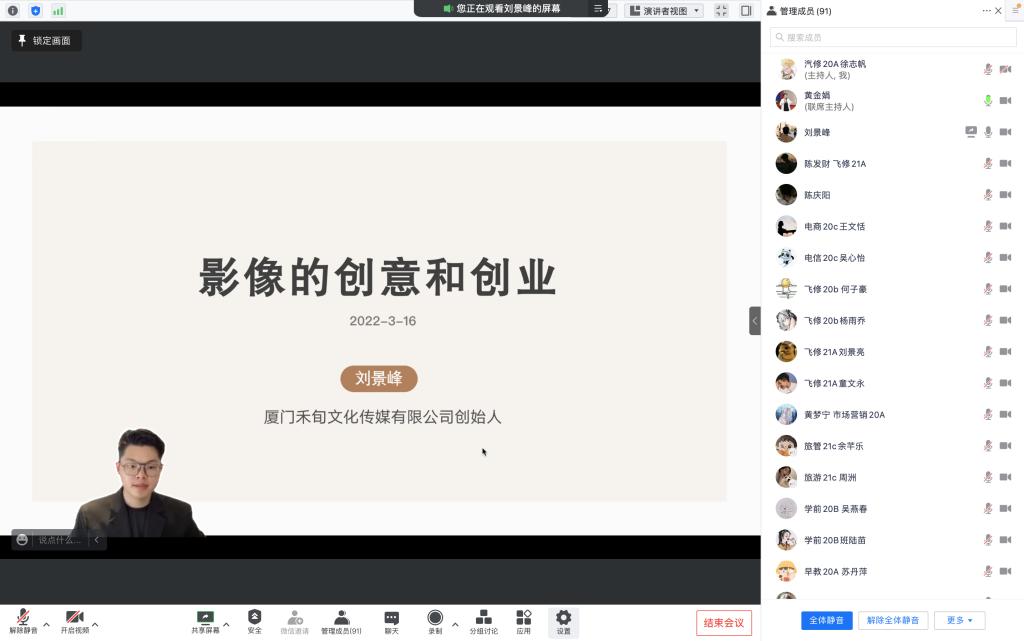Click the camera icon for 旅游 21c 周洲

click(x=1005, y=477)
